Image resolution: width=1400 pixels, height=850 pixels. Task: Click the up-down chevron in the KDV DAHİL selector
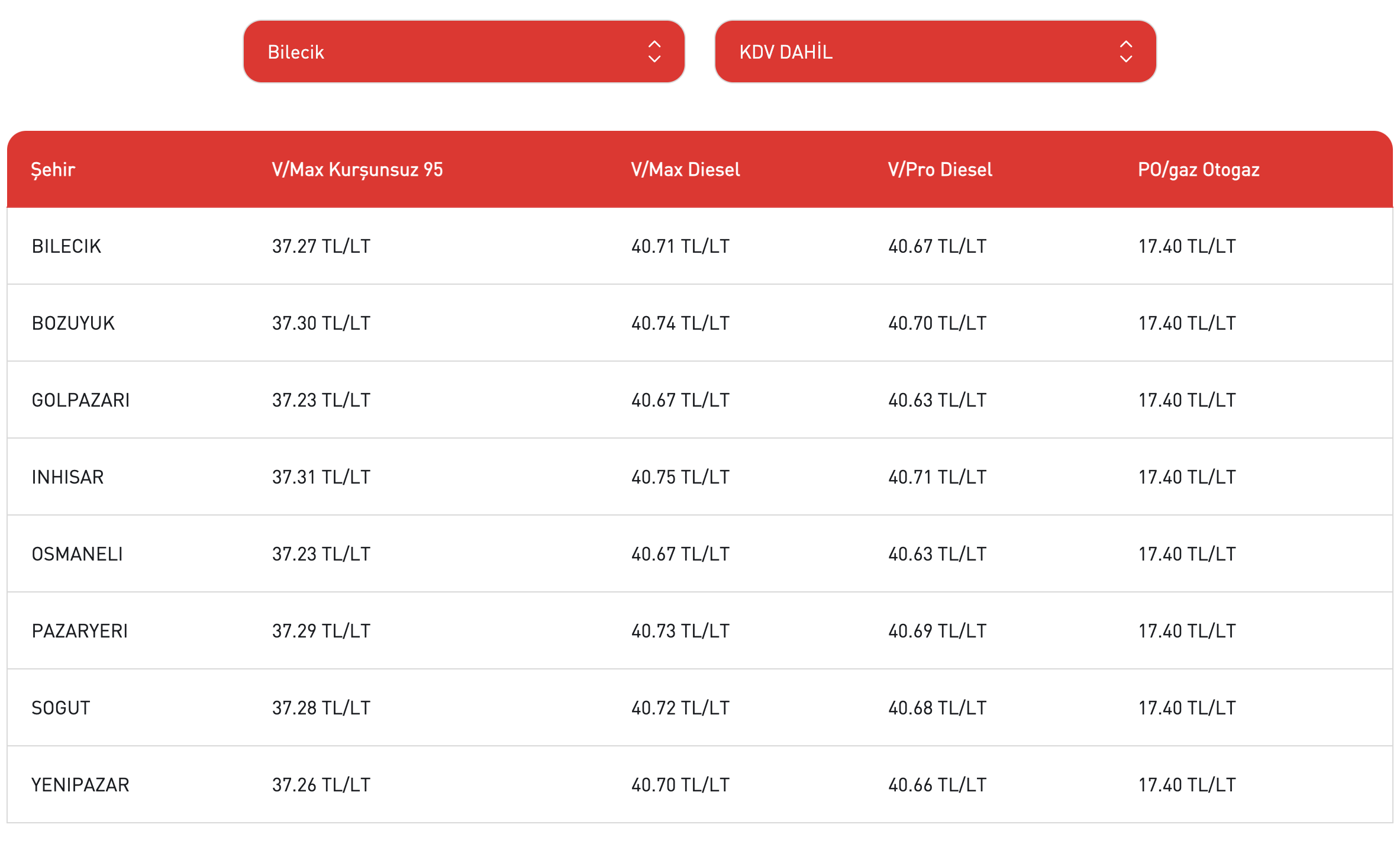(1125, 51)
